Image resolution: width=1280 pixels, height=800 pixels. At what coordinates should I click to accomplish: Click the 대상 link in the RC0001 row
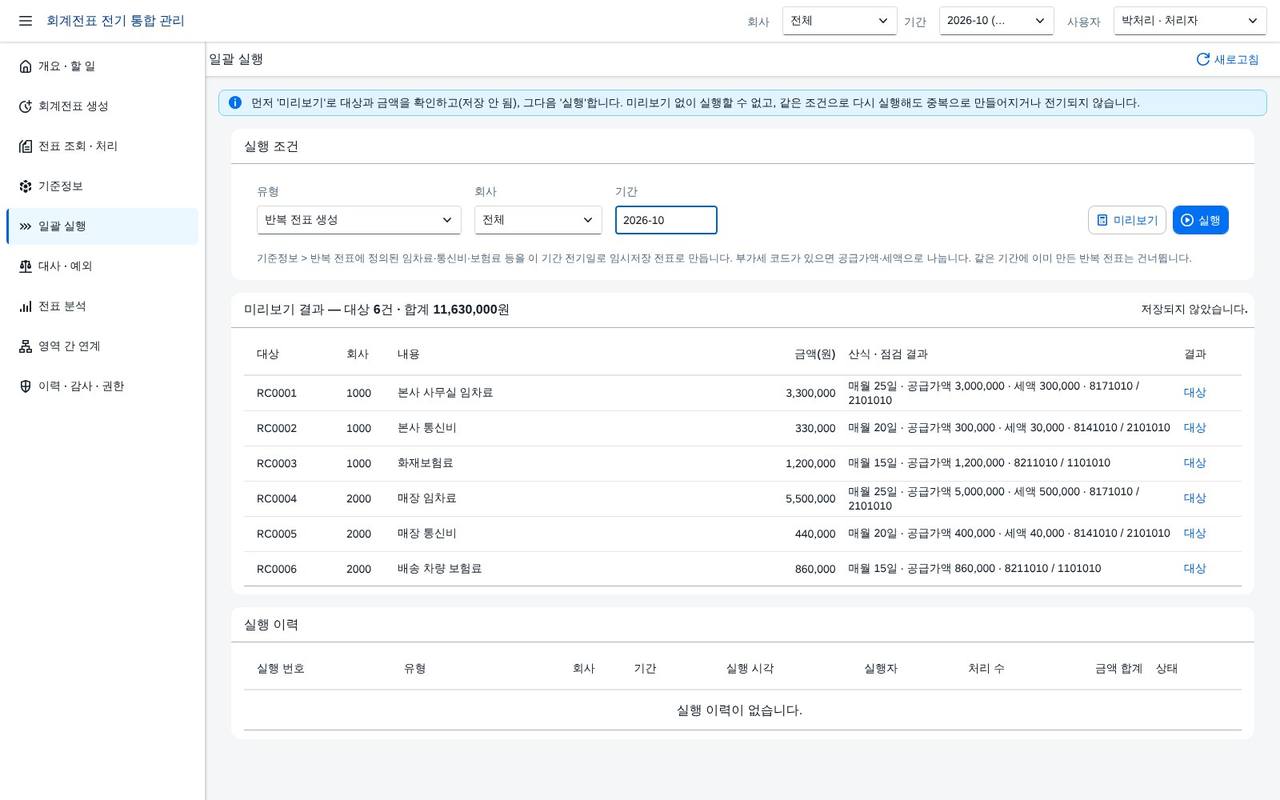[x=1195, y=392]
